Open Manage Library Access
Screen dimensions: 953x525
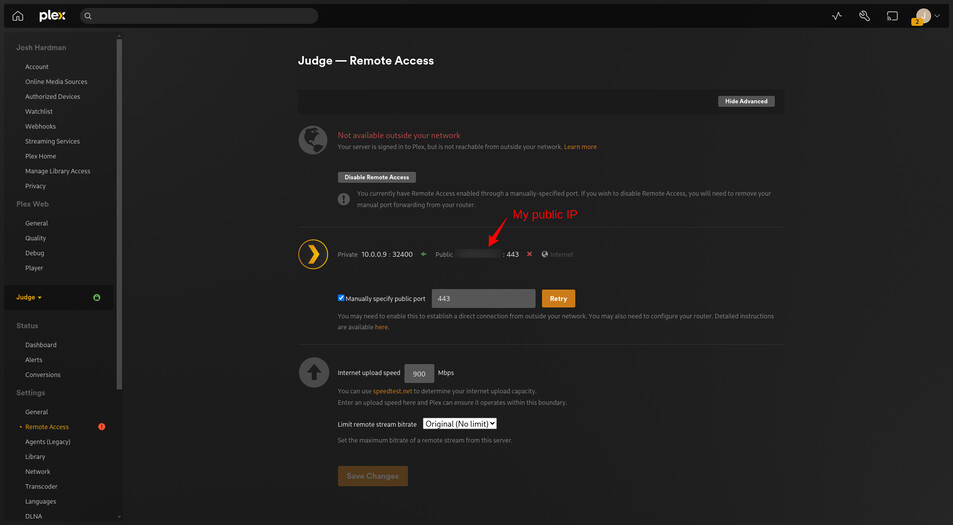pyautogui.click(x=58, y=171)
